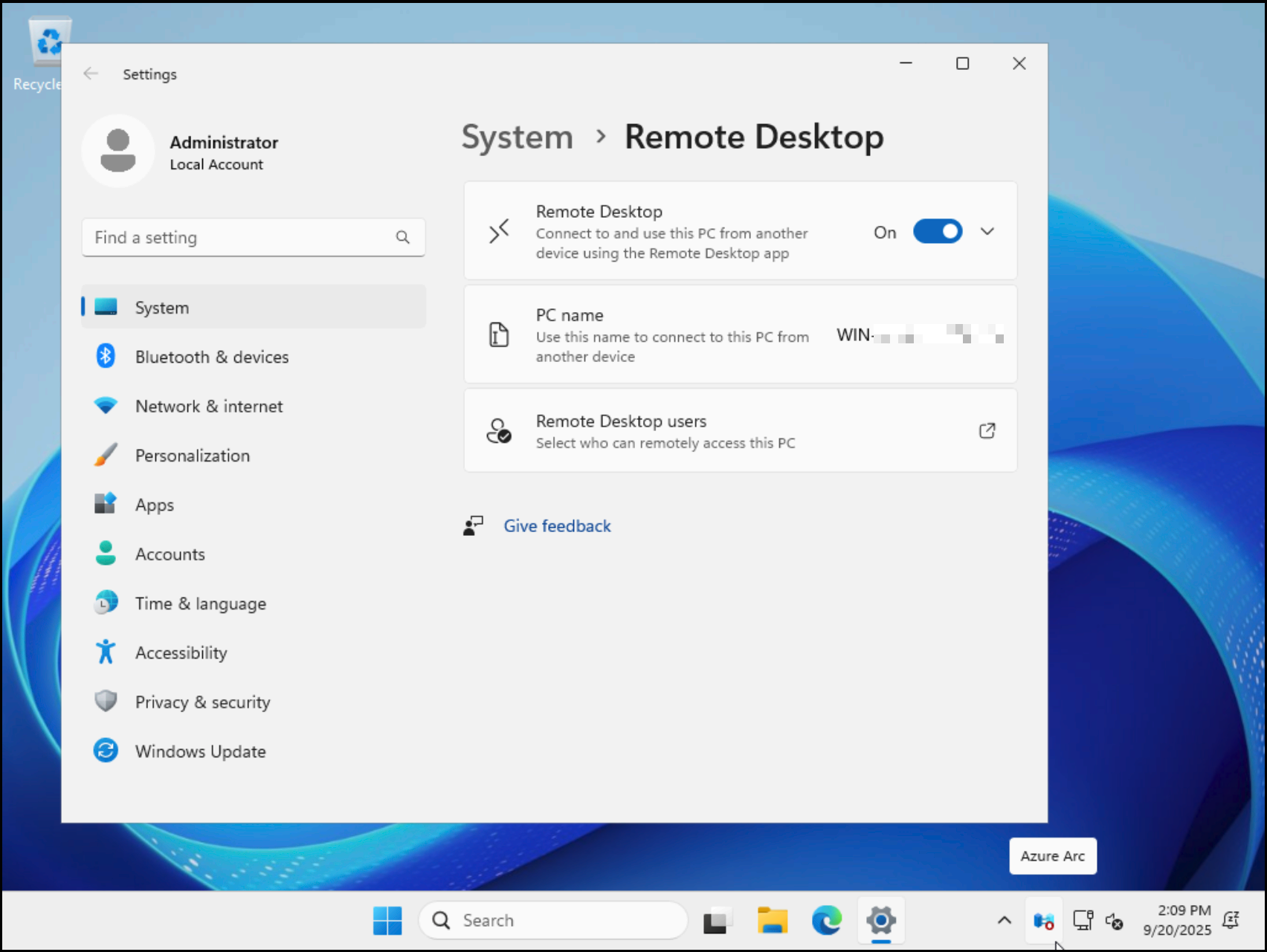Open the Apps settings category
Viewport: 1267px width, 952px height.
pyautogui.click(x=155, y=505)
